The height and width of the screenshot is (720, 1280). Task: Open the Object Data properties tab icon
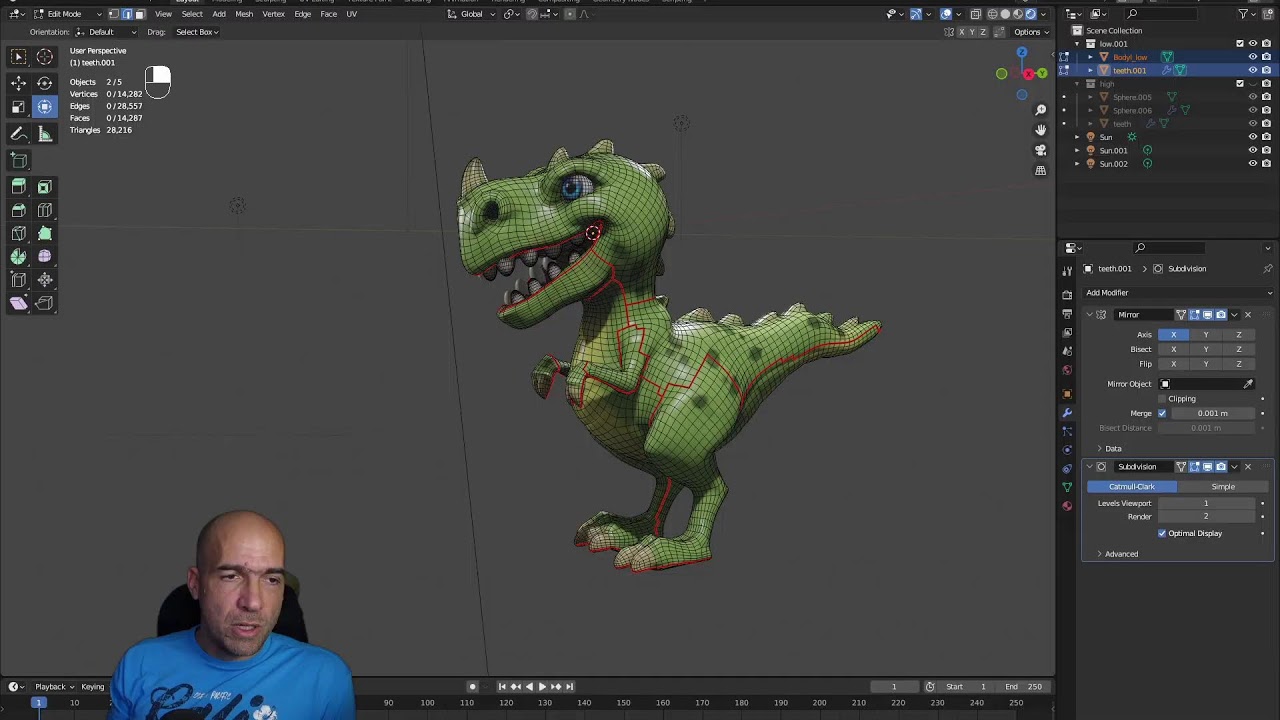[1067, 487]
